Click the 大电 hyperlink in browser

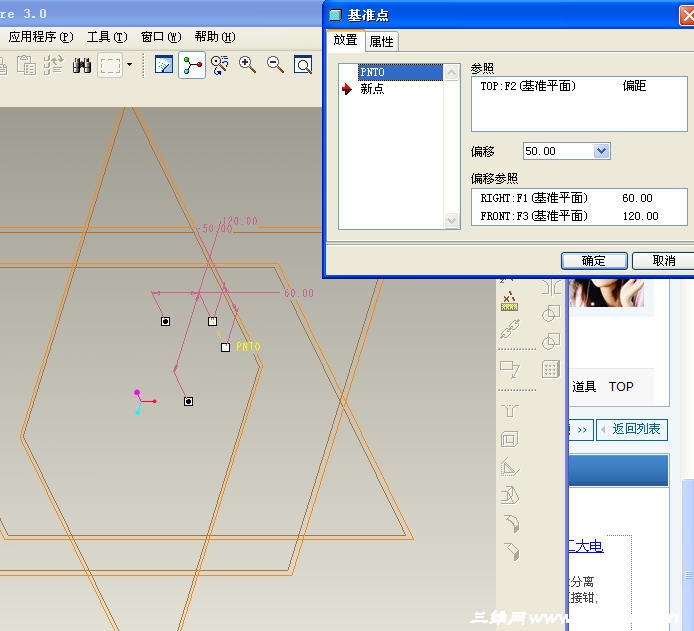pos(586,546)
